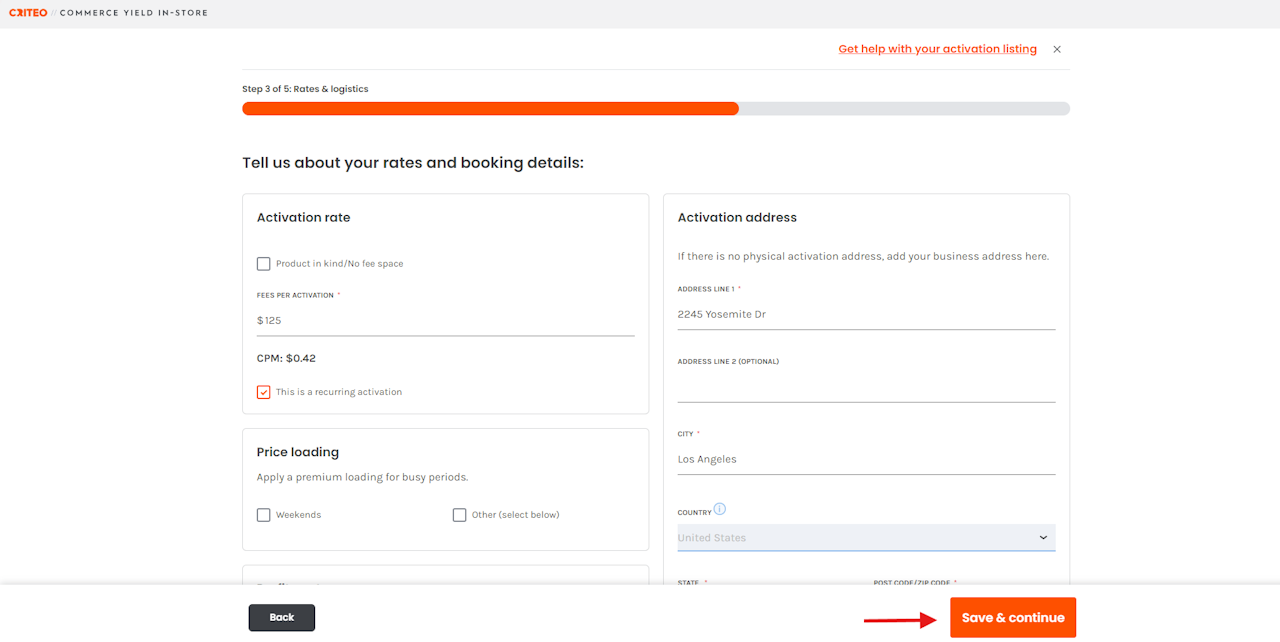Check the Other (select below) option

(460, 515)
